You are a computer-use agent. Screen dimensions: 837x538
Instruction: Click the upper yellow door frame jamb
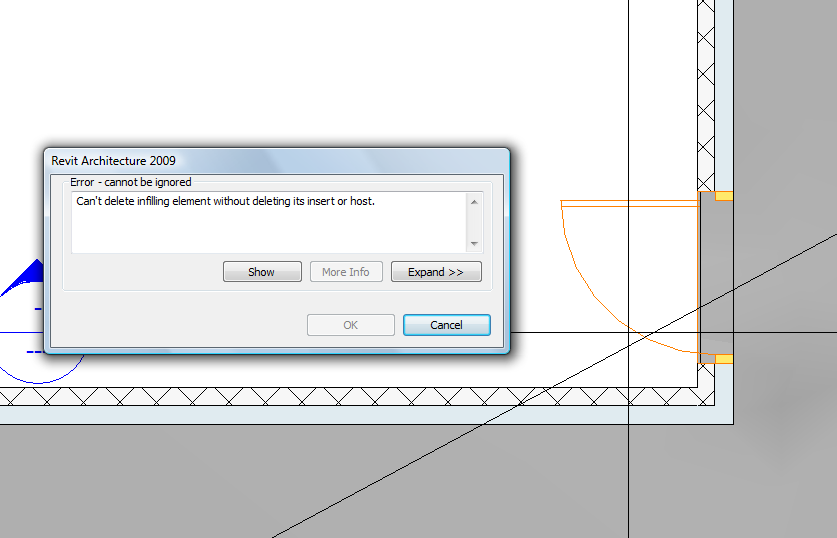[x=724, y=196]
